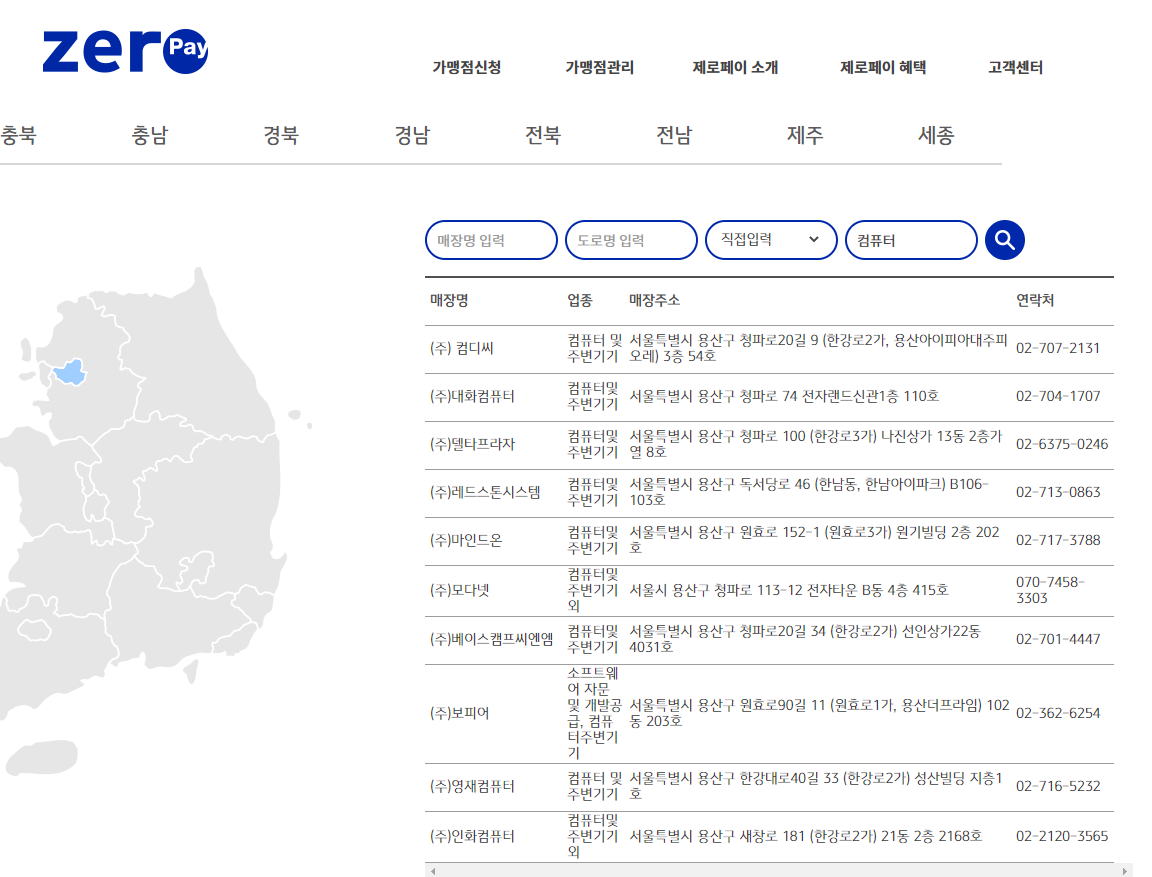Screen dimensions: 1152x877
Task: Click the right arrow of horizontal scrollbar
Action: tap(1125, 871)
